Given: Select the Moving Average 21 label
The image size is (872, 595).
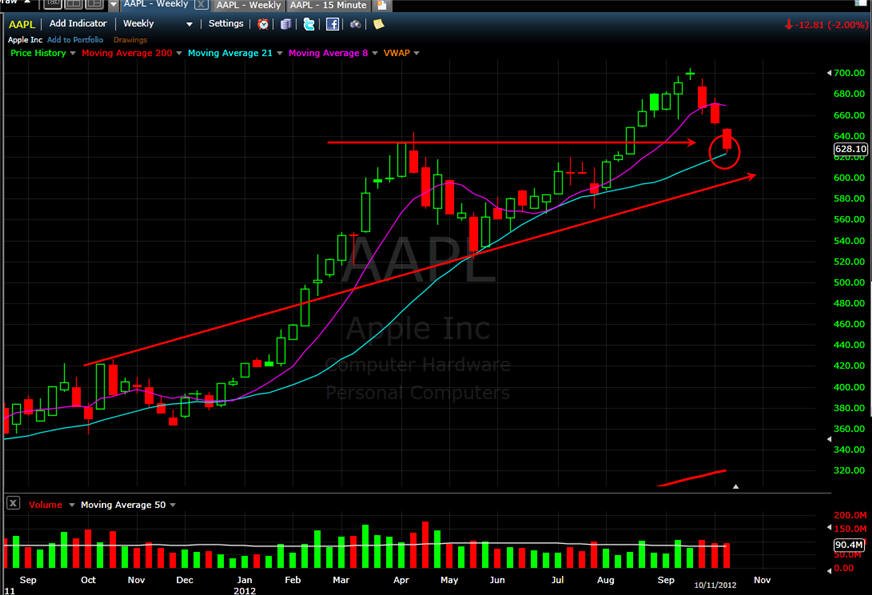Looking at the screenshot, I should (230, 53).
